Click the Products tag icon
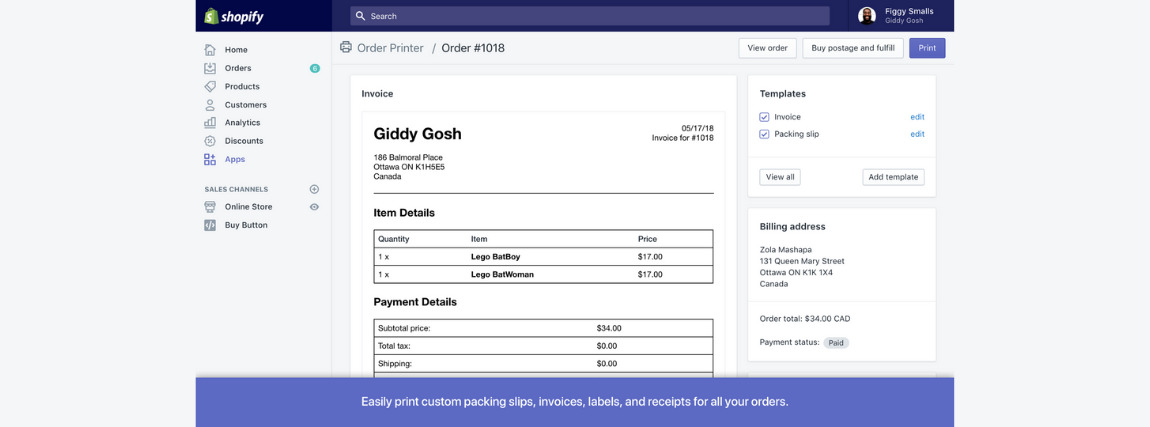 click(x=210, y=87)
